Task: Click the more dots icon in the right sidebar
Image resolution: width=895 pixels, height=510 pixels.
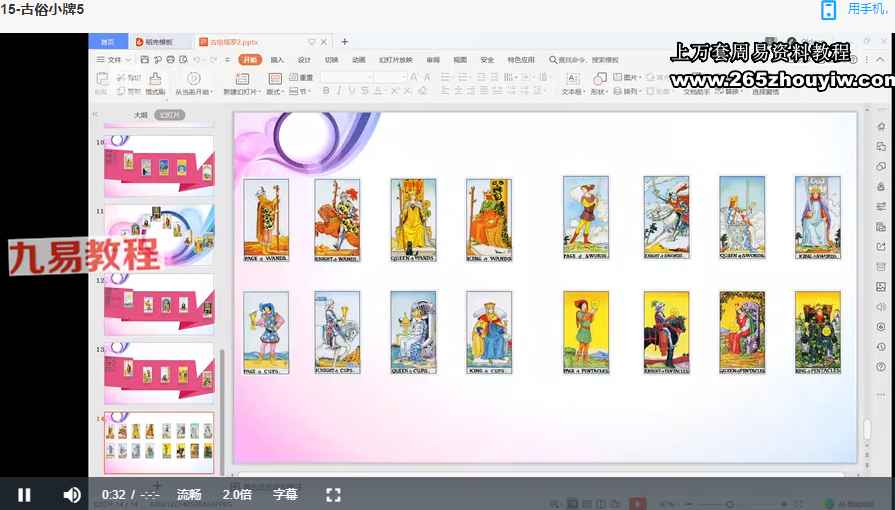Action: click(x=881, y=395)
